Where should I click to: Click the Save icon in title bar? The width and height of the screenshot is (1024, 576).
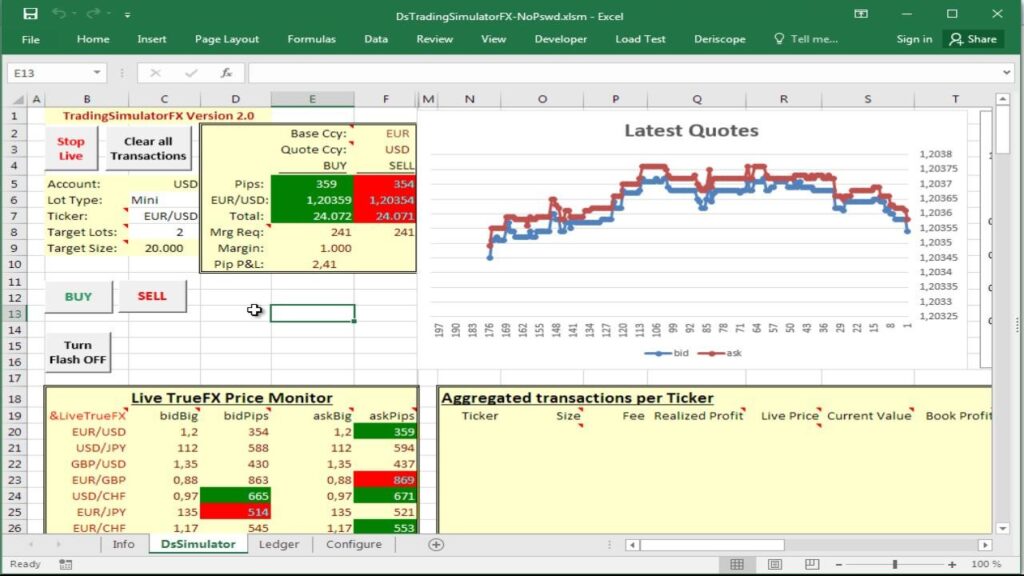[30, 14]
